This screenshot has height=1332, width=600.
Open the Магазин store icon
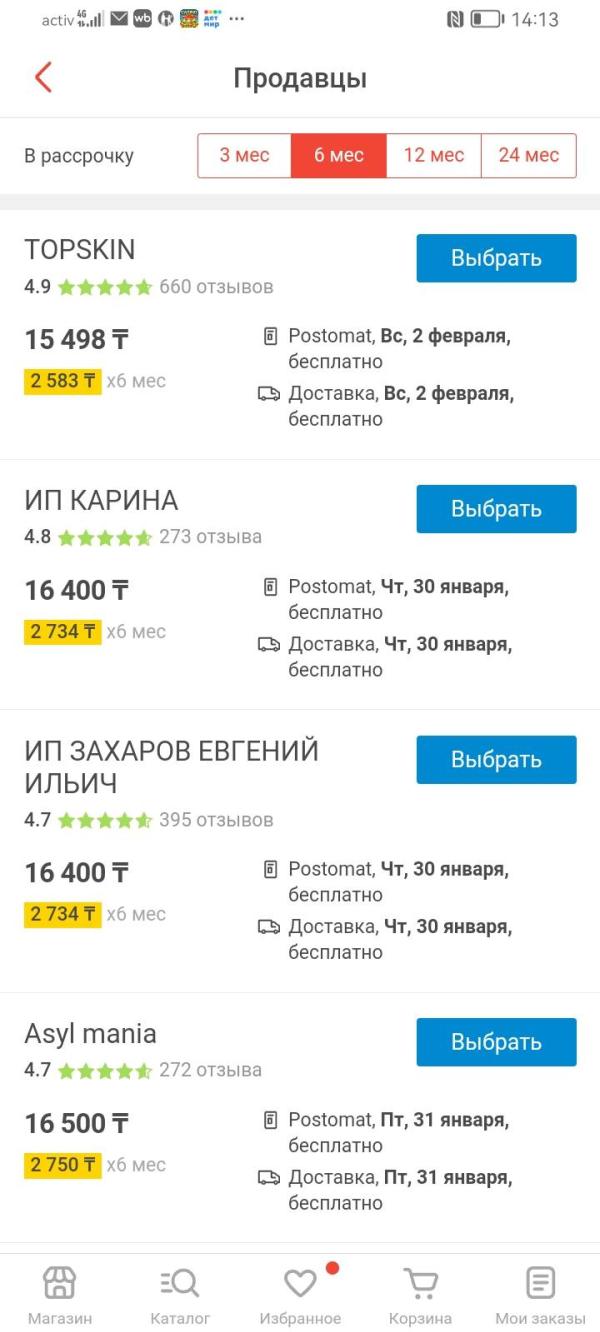(x=59, y=1282)
